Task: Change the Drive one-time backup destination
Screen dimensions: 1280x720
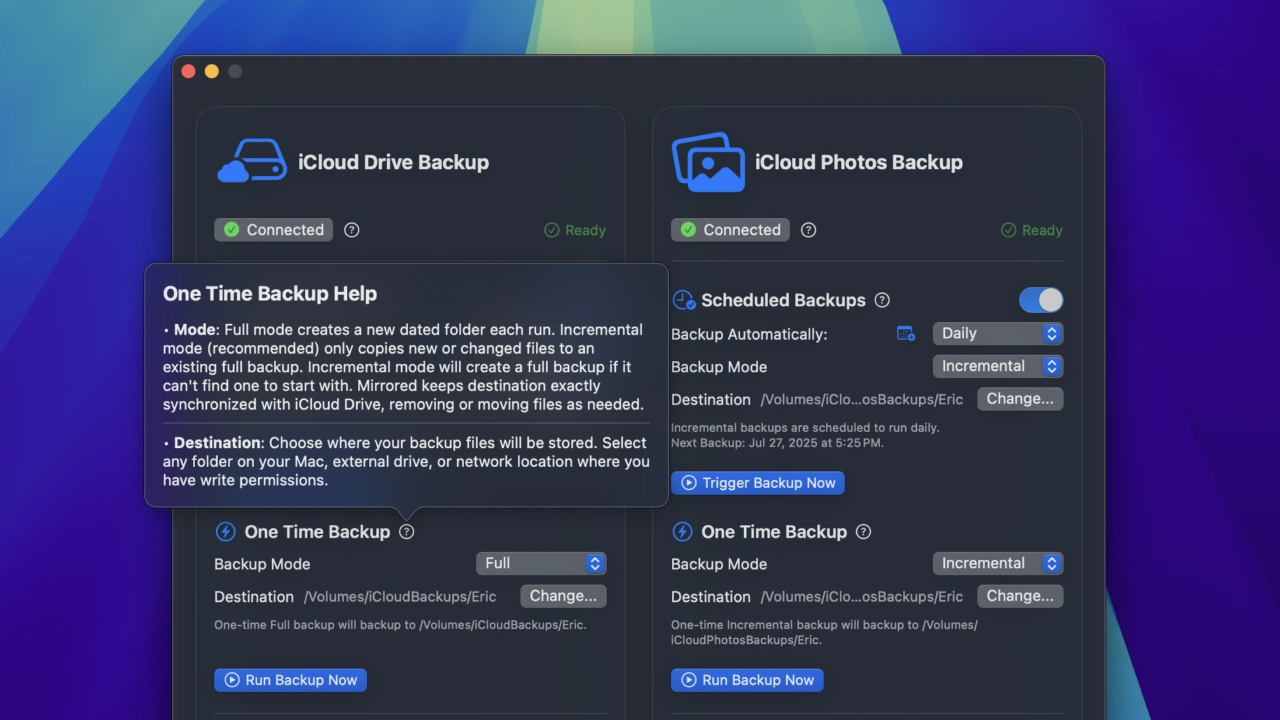Action: point(563,596)
